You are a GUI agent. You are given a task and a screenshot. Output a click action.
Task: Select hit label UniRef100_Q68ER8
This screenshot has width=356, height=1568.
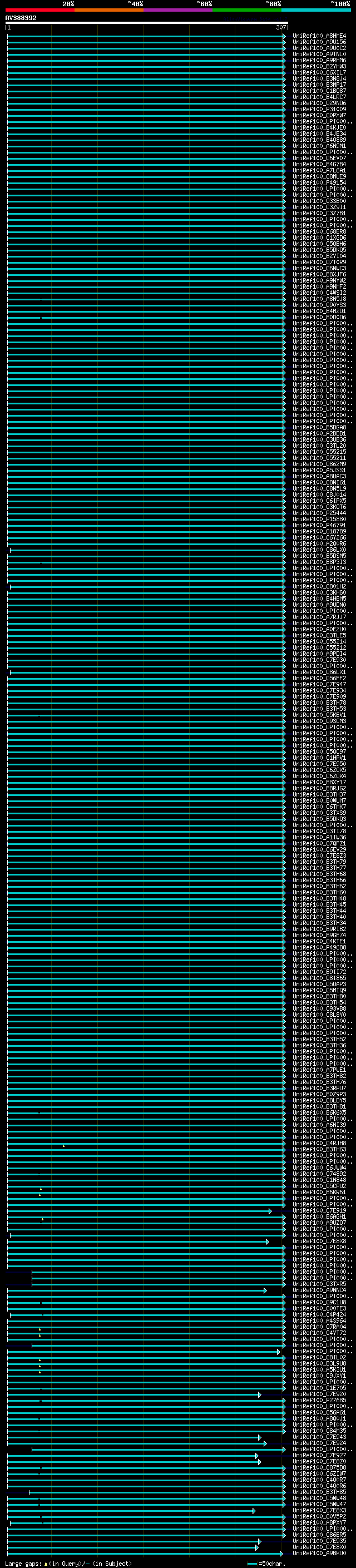pos(319,232)
